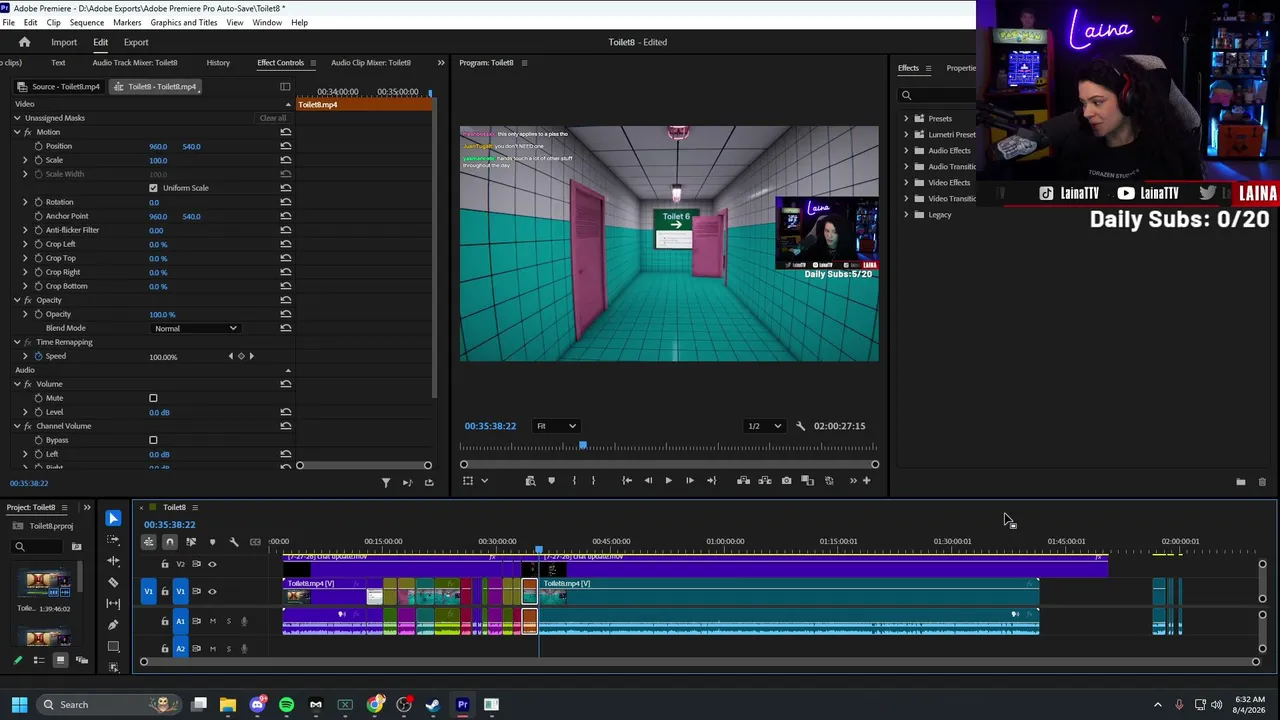Click the Mark In bracket button
The image size is (1280, 720).
pyautogui.click(x=573, y=481)
